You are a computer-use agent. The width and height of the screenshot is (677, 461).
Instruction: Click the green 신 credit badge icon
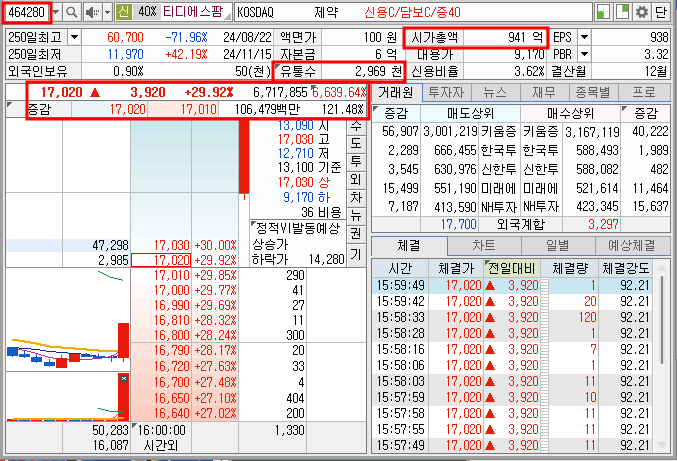pos(123,12)
